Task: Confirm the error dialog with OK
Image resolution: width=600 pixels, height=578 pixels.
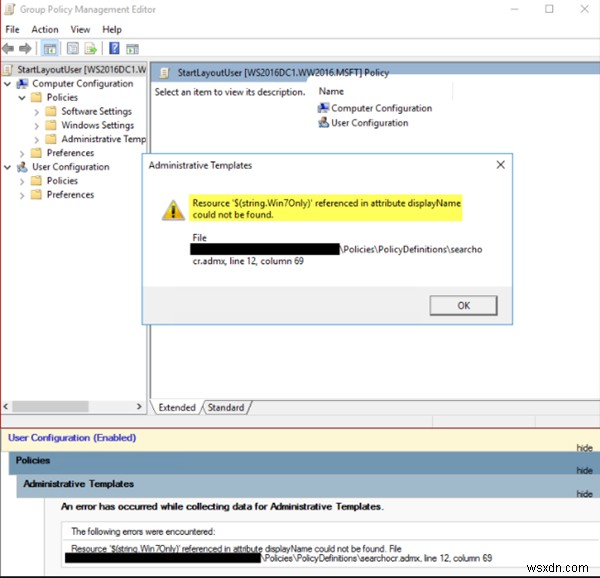Action: pos(463,305)
